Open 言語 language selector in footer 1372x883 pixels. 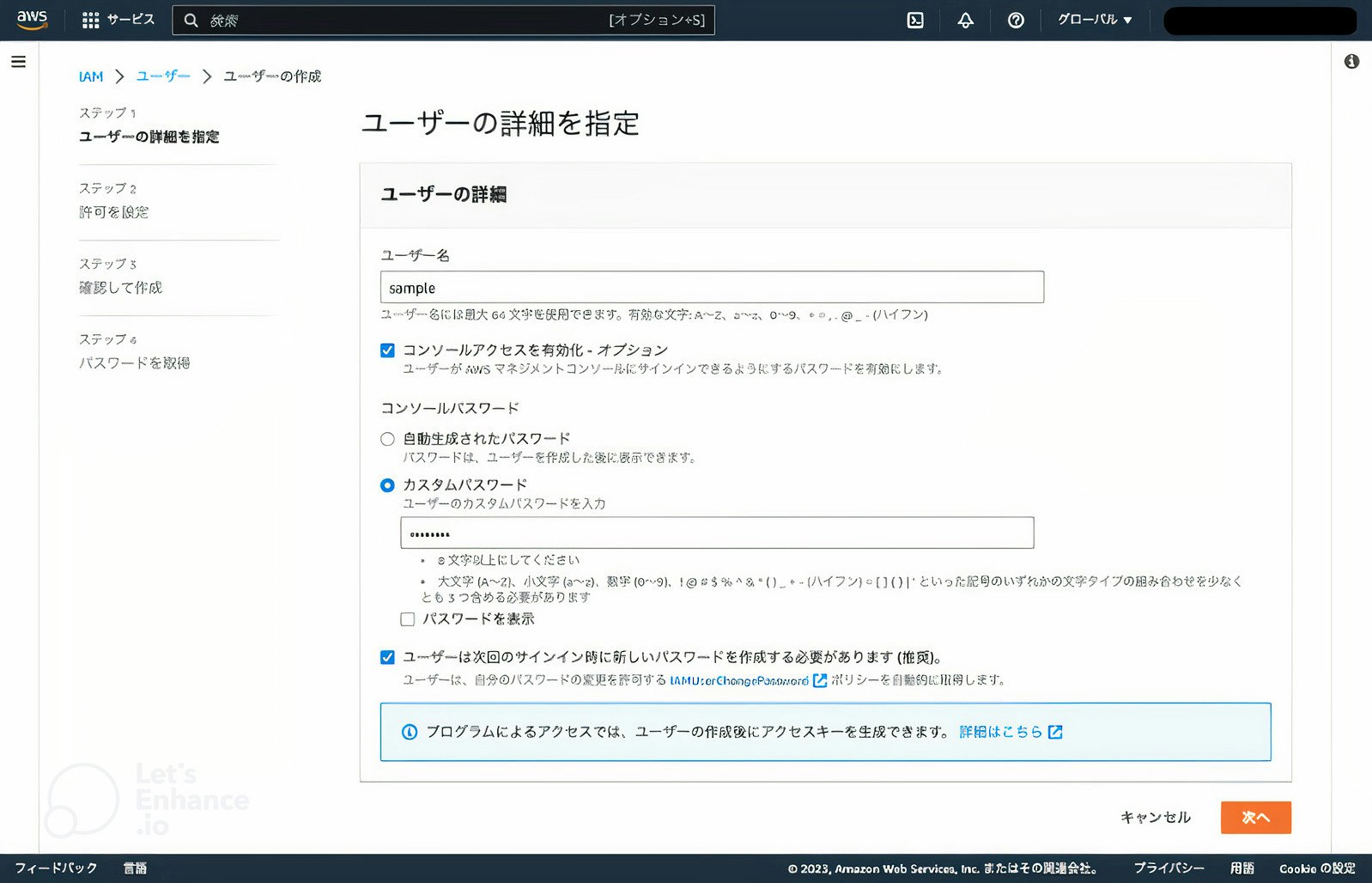[x=135, y=868]
